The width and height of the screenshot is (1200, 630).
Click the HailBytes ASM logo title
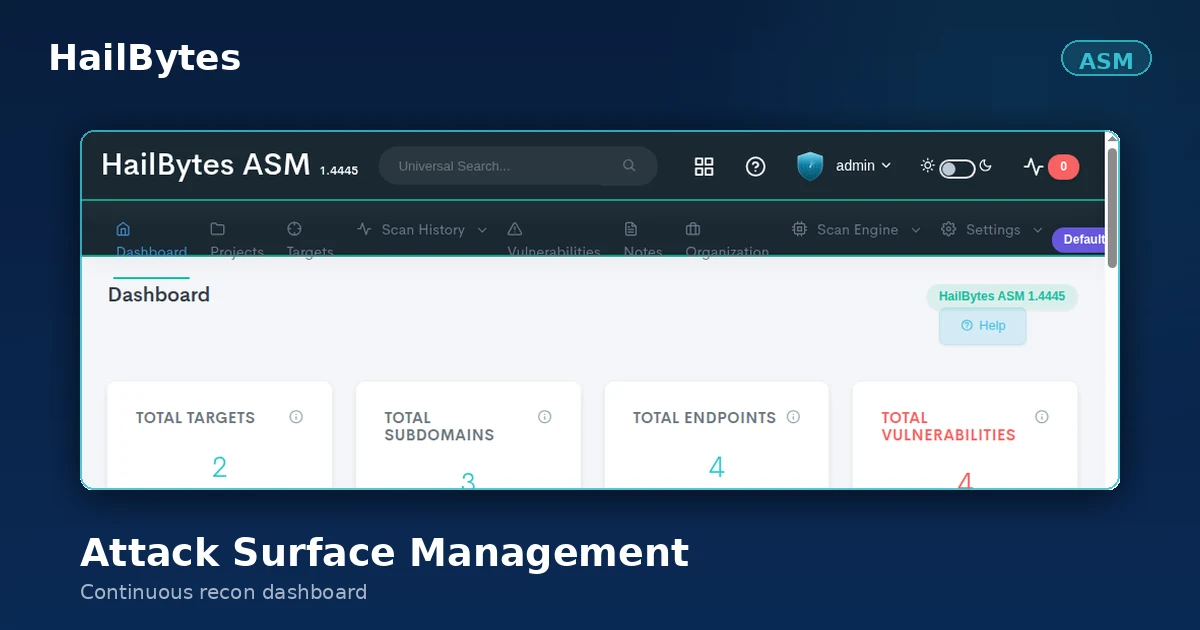[x=206, y=165]
